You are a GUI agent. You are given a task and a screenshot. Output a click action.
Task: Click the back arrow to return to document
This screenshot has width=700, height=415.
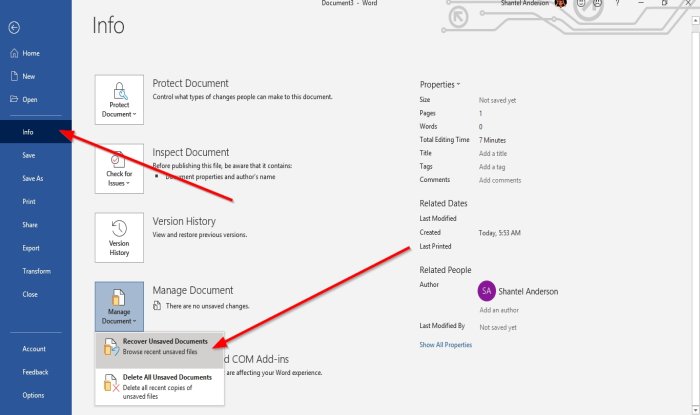(14, 28)
